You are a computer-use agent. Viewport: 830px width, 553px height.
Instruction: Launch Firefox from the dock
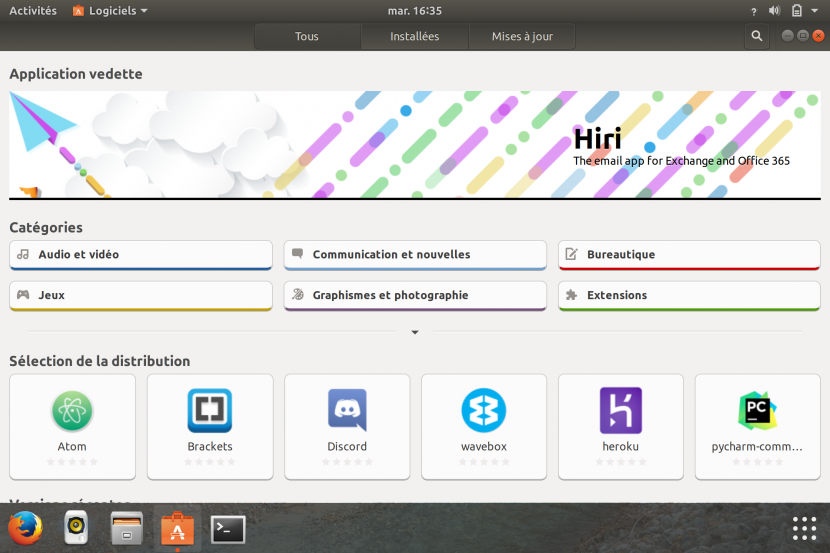pyautogui.click(x=25, y=528)
